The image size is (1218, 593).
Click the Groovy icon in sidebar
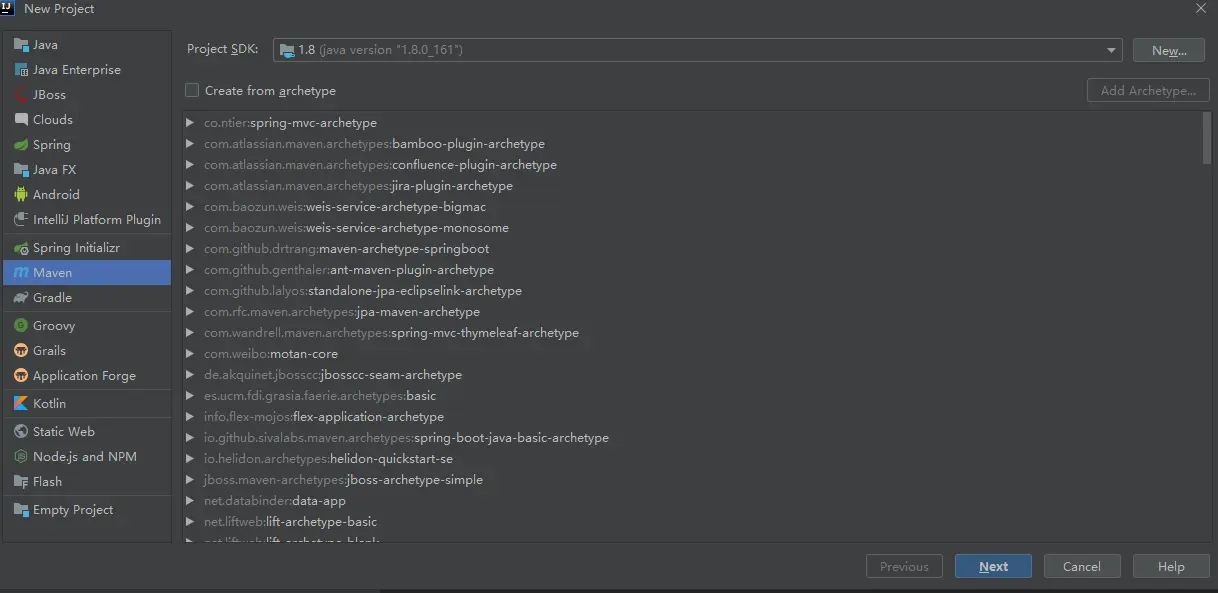click(x=21, y=326)
